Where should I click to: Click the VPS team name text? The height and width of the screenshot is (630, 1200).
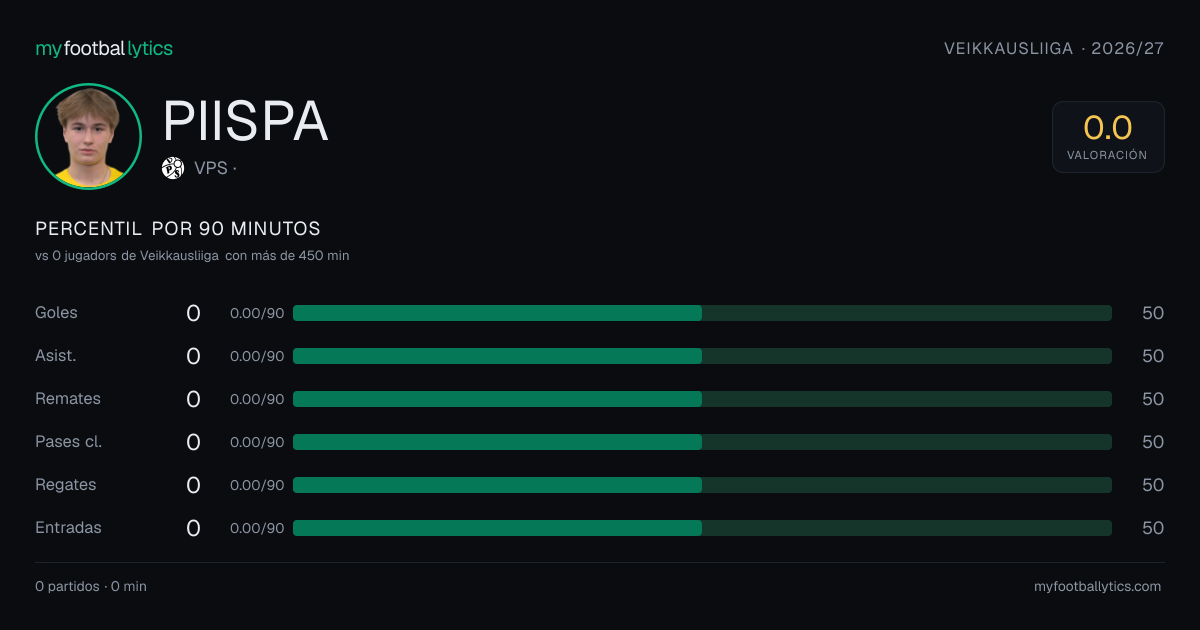point(211,168)
